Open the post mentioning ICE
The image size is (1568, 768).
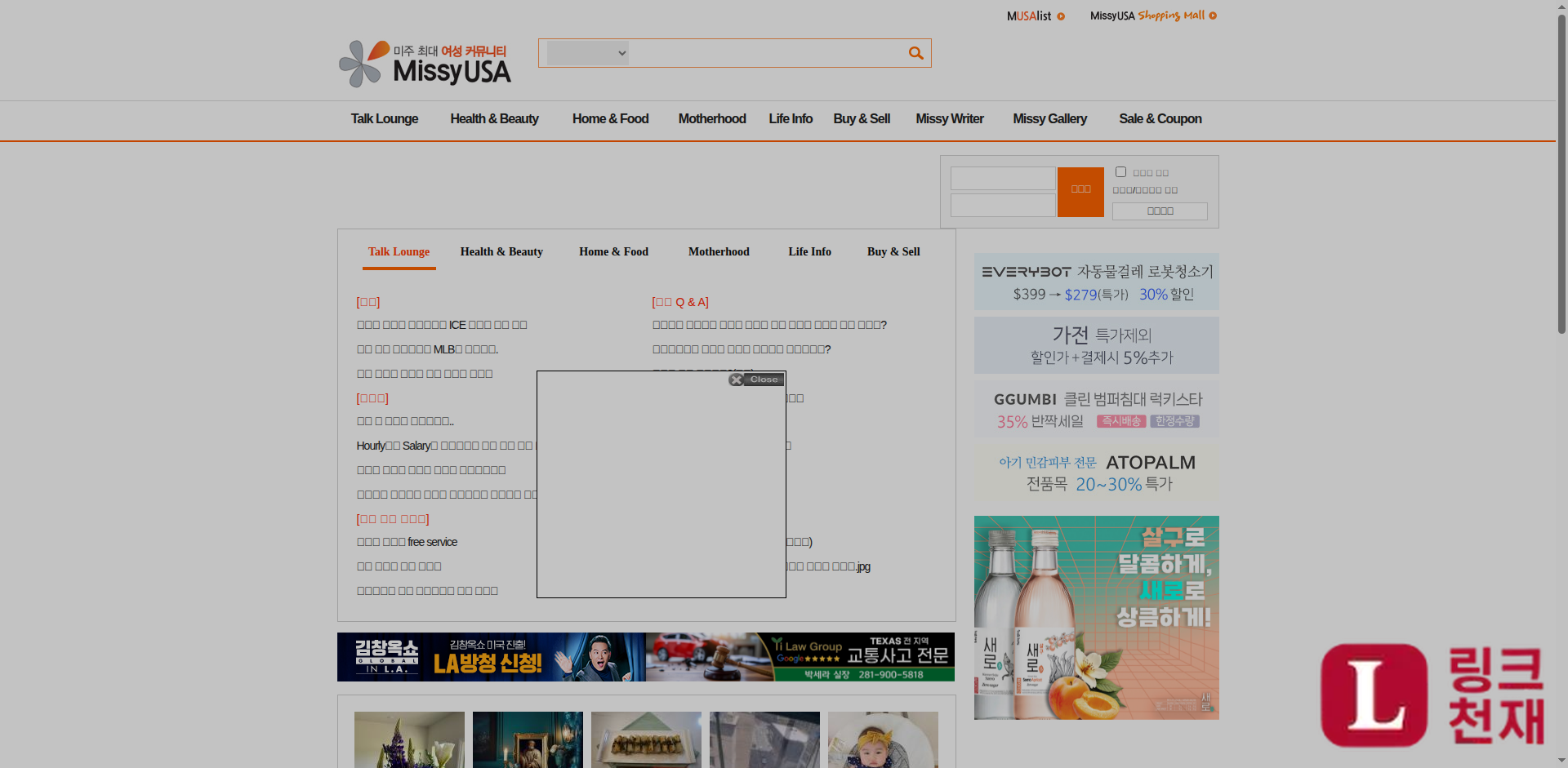pyautogui.click(x=442, y=325)
